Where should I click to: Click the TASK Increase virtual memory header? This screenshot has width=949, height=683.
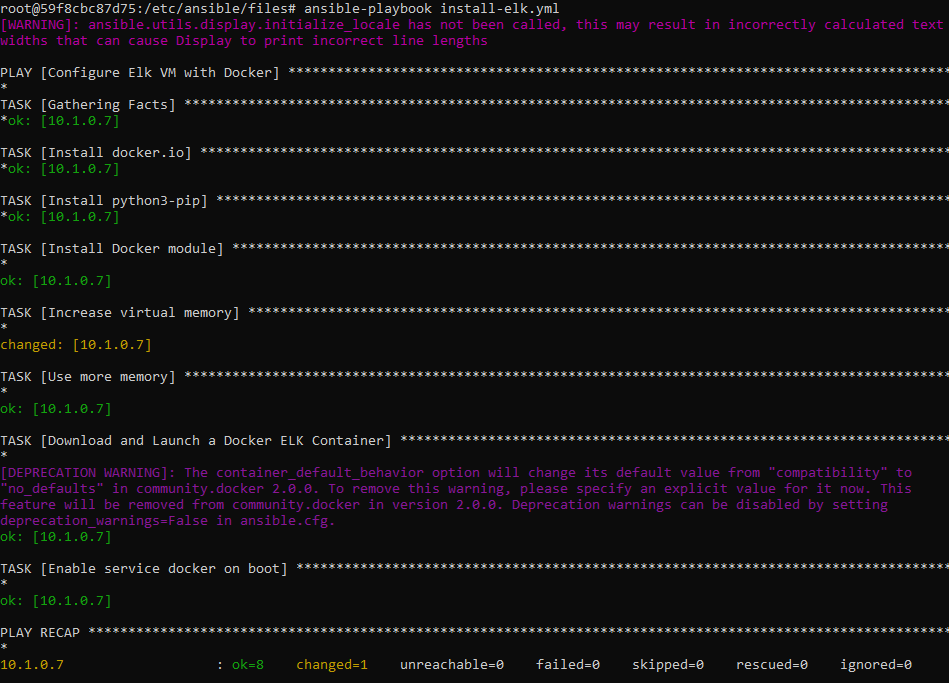tap(120, 312)
